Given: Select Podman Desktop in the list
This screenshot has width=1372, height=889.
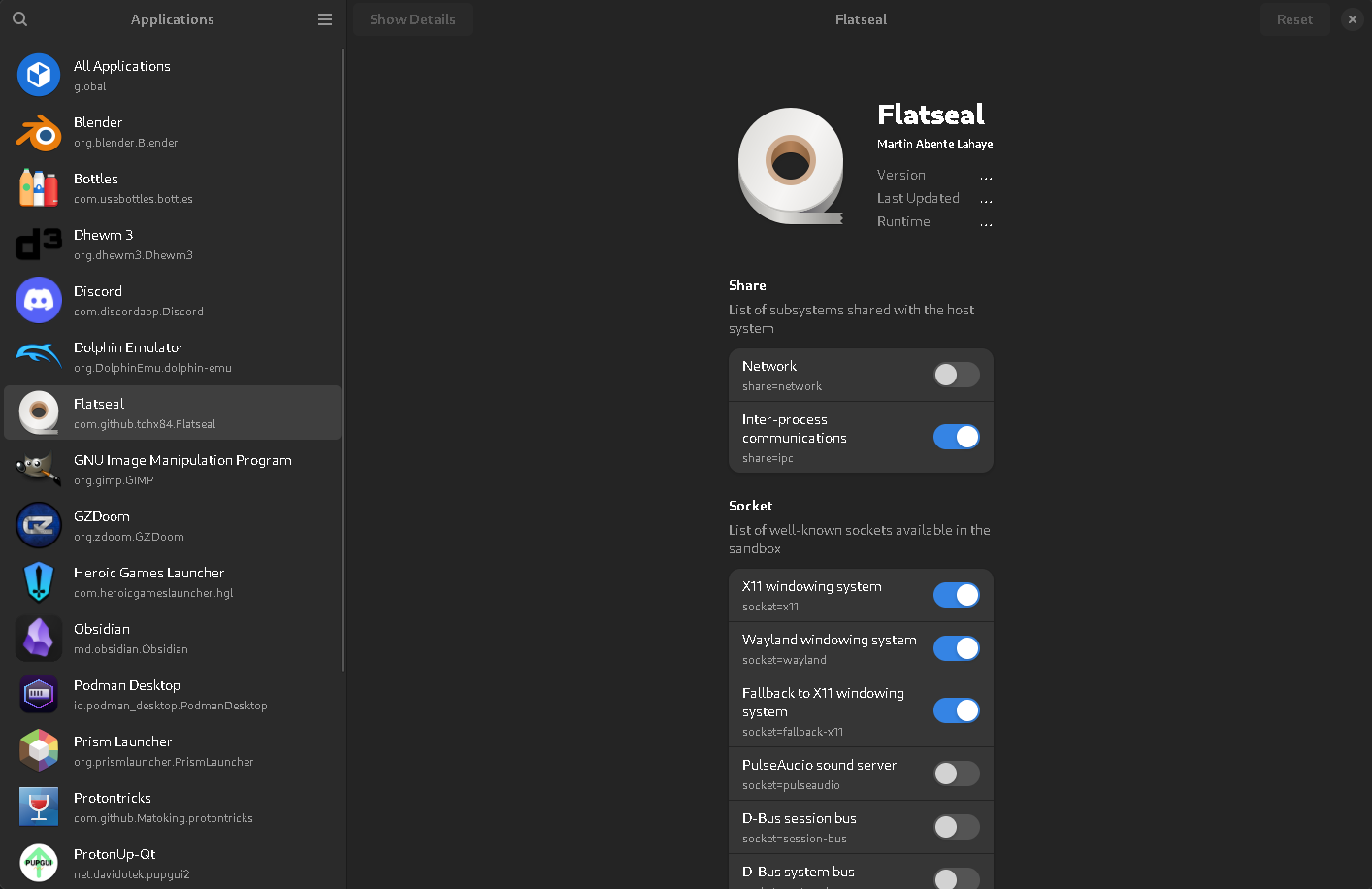Looking at the screenshot, I should pos(173,694).
